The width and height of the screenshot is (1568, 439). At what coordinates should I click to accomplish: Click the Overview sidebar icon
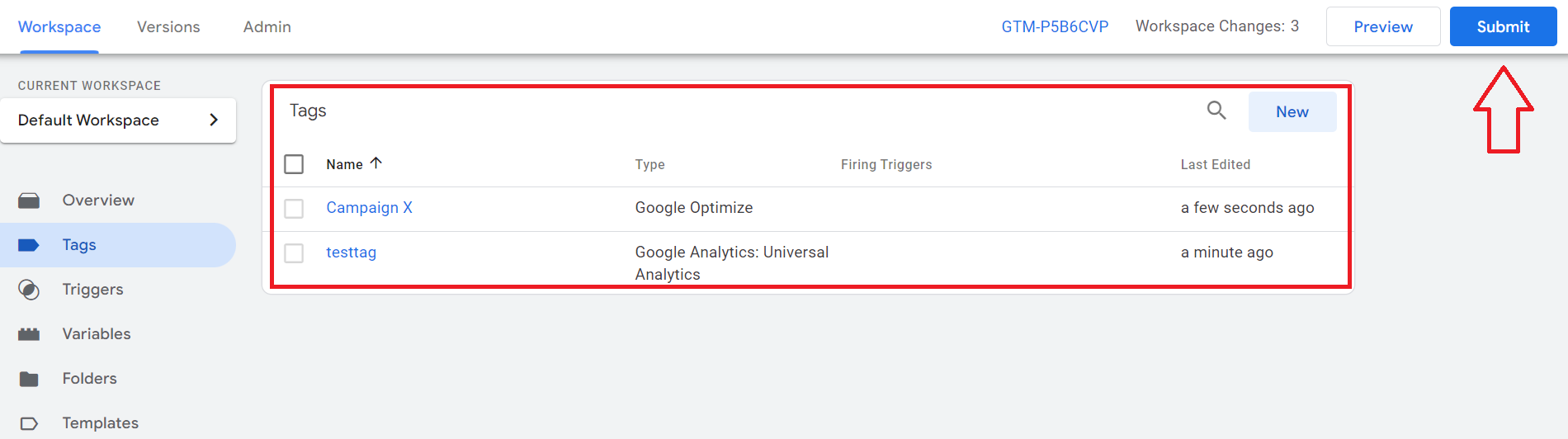[x=29, y=201]
